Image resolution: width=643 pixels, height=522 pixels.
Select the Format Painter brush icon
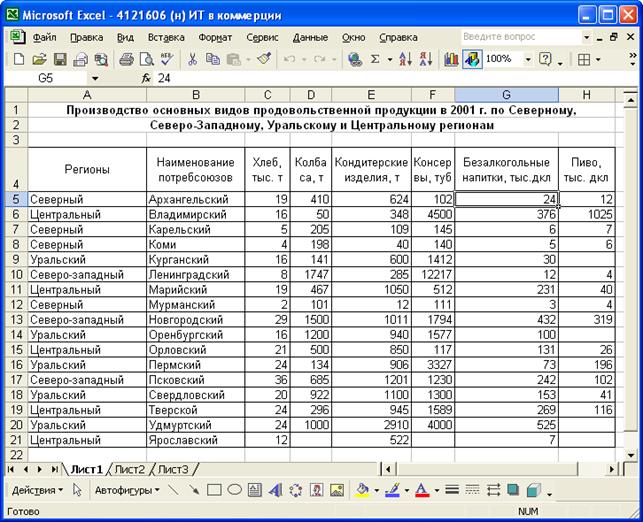263,60
